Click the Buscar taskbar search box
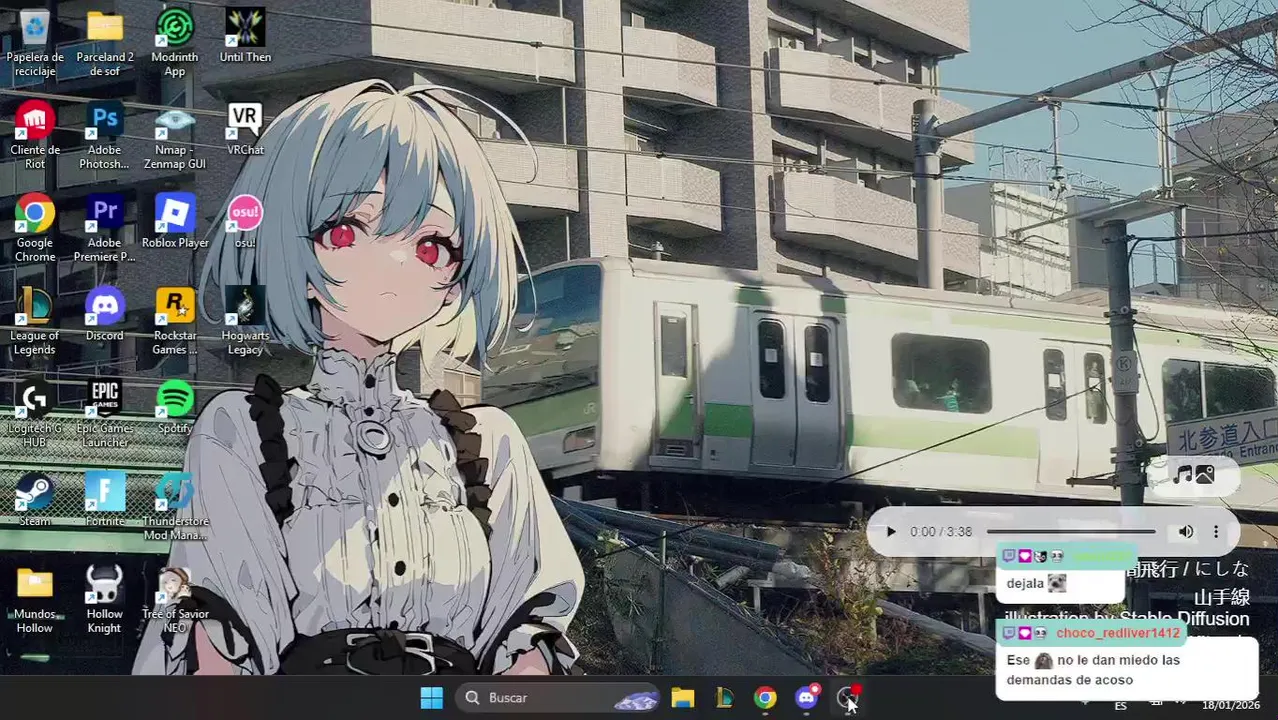The image size is (1278, 720). (x=558, y=698)
